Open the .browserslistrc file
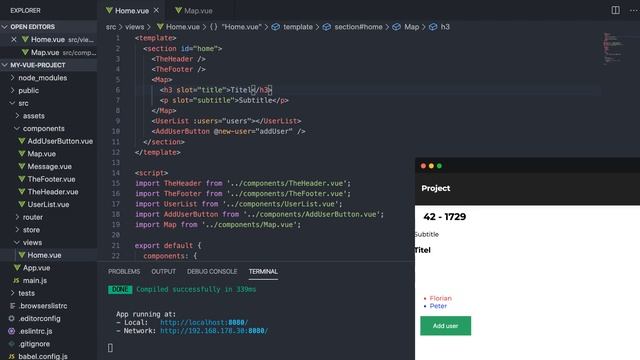This screenshot has width=640, height=360. coord(42,306)
